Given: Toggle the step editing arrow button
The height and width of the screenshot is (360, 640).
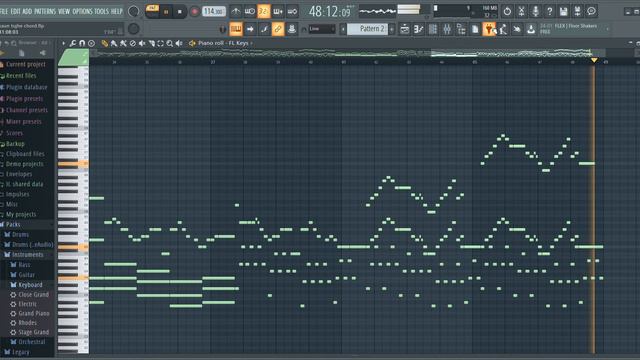Looking at the screenshot, I should coord(250,29).
